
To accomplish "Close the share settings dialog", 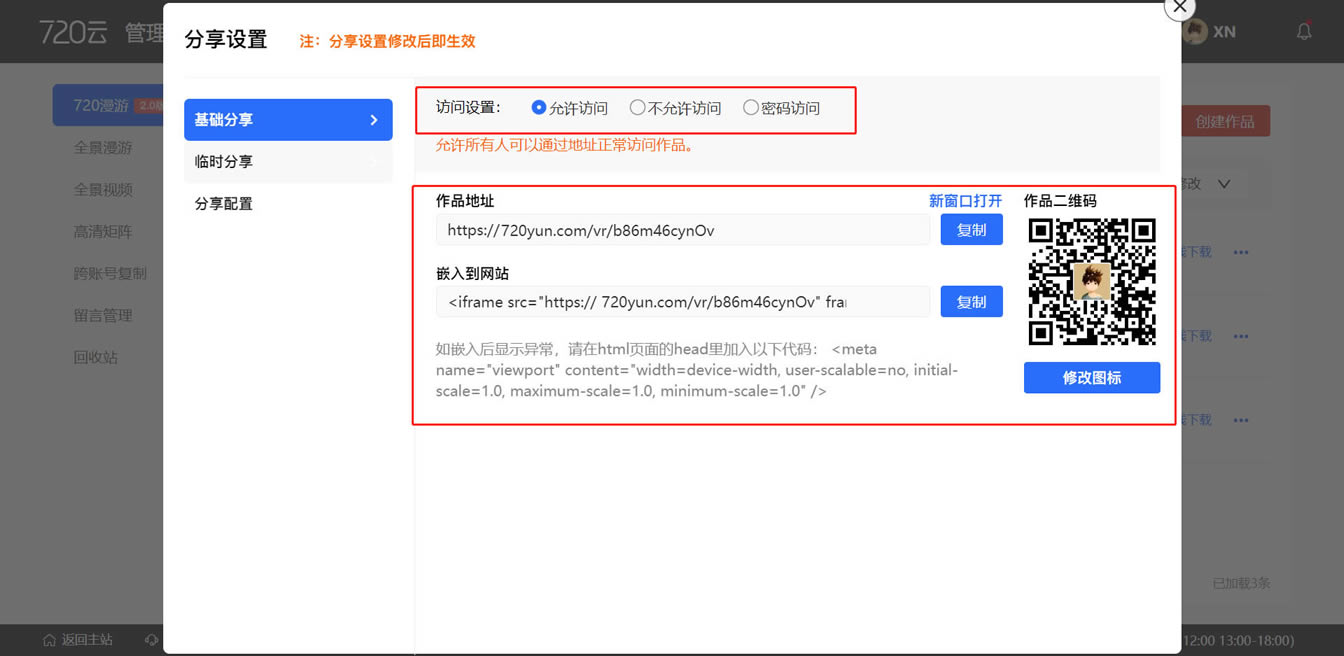I will click(x=1180, y=7).
